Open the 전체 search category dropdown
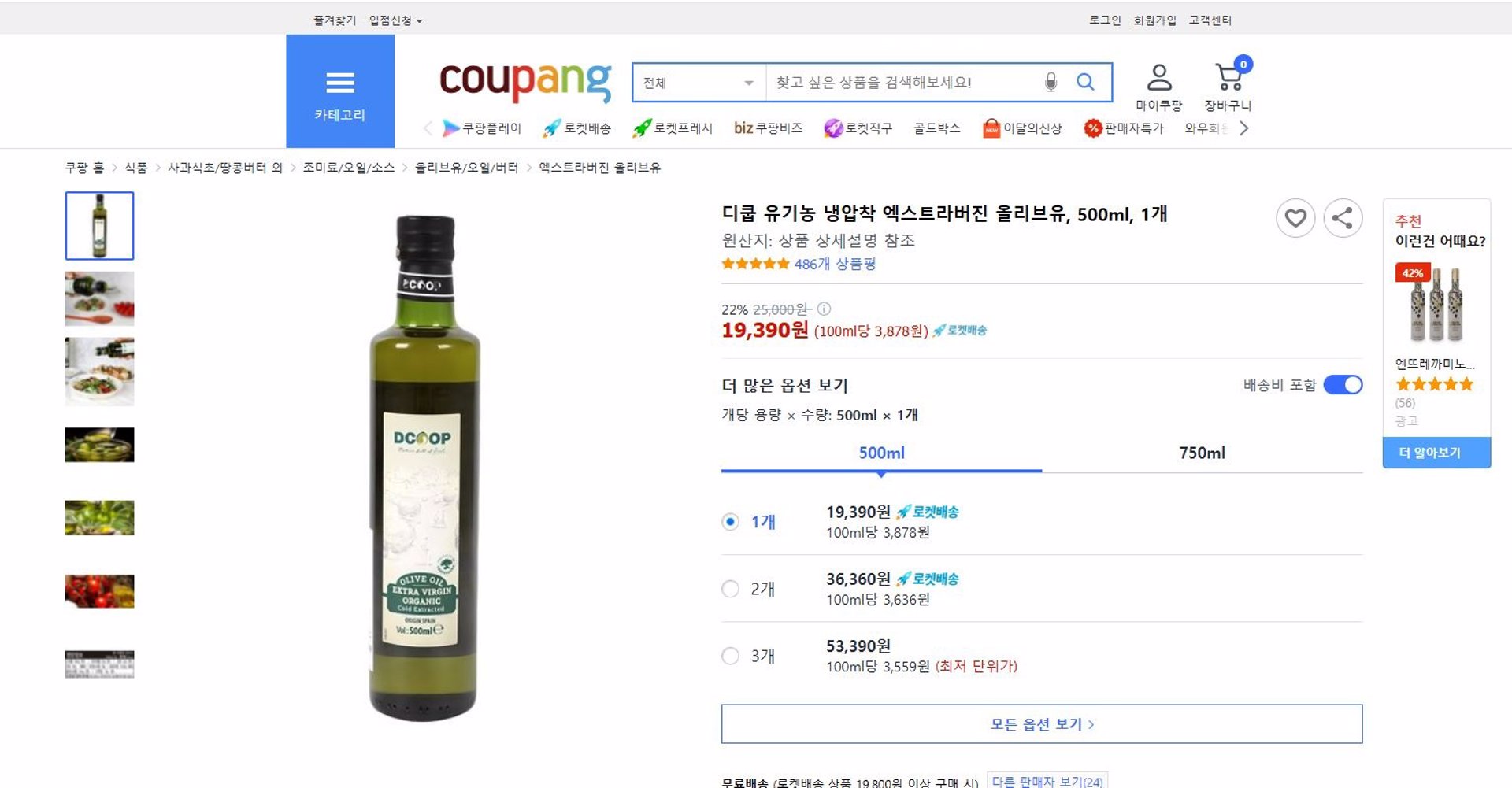This screenshot has height=788, width=1512. tap(699, 83)
